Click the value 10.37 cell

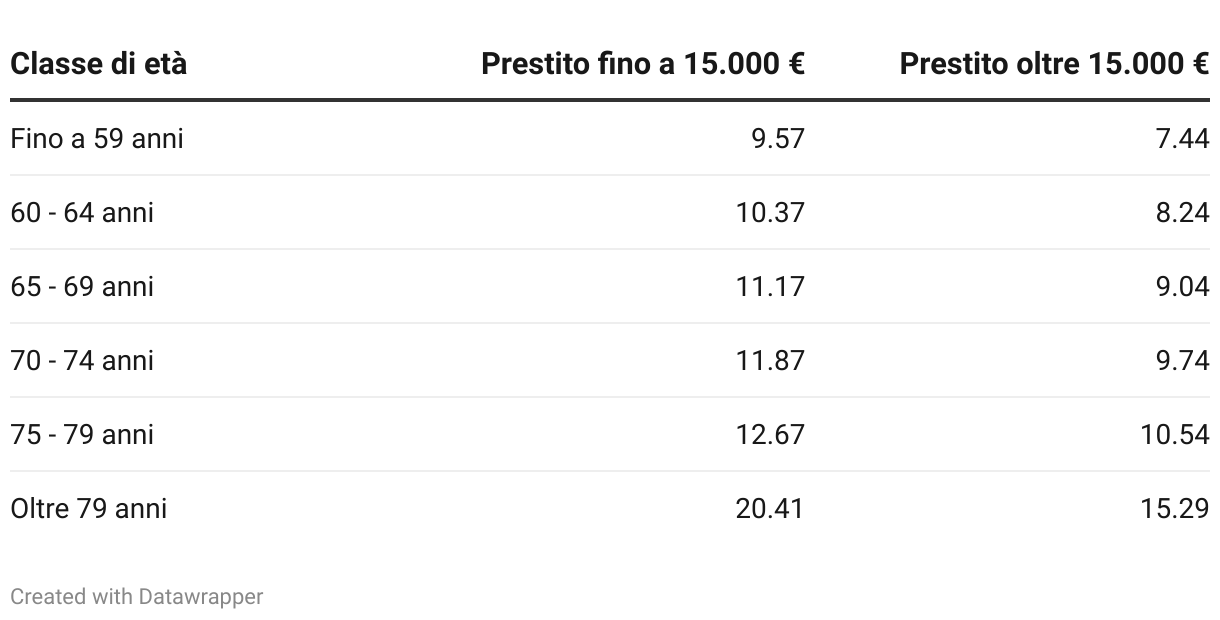[x=770, y=212]
